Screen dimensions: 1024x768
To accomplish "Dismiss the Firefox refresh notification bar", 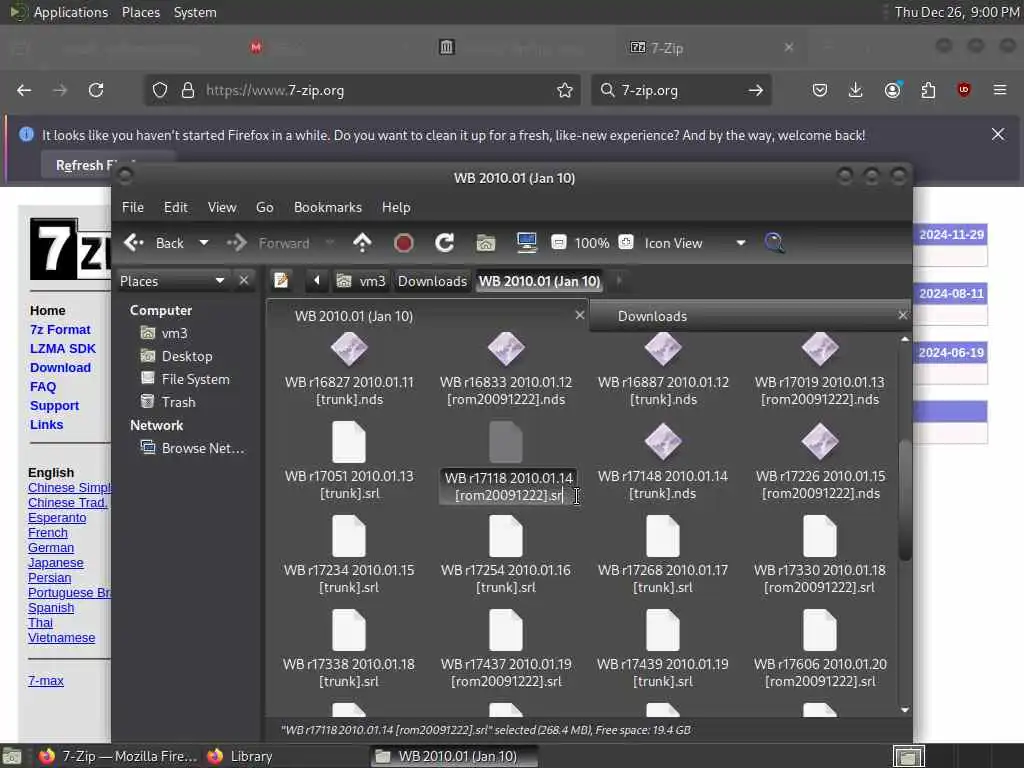I will click(998, 134).
